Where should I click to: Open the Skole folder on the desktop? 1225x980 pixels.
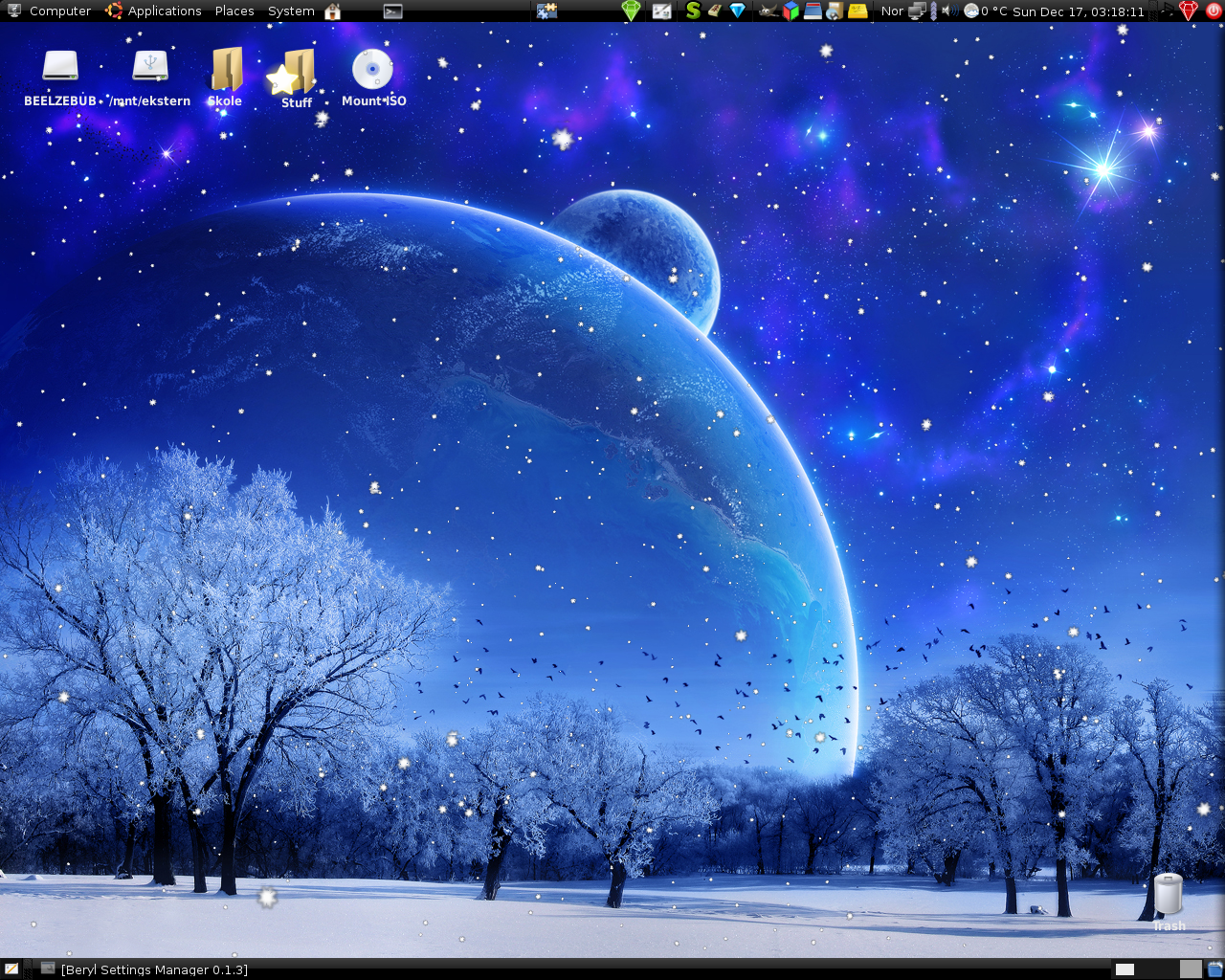pyautogui.click(x=226, y=77)
